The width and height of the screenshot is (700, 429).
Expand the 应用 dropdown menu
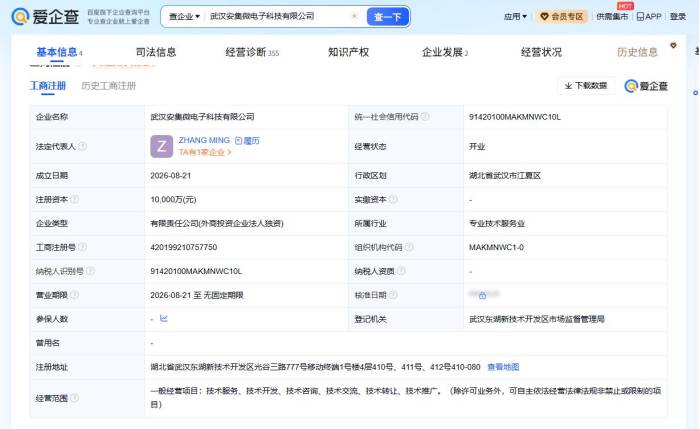click(515, 17)
